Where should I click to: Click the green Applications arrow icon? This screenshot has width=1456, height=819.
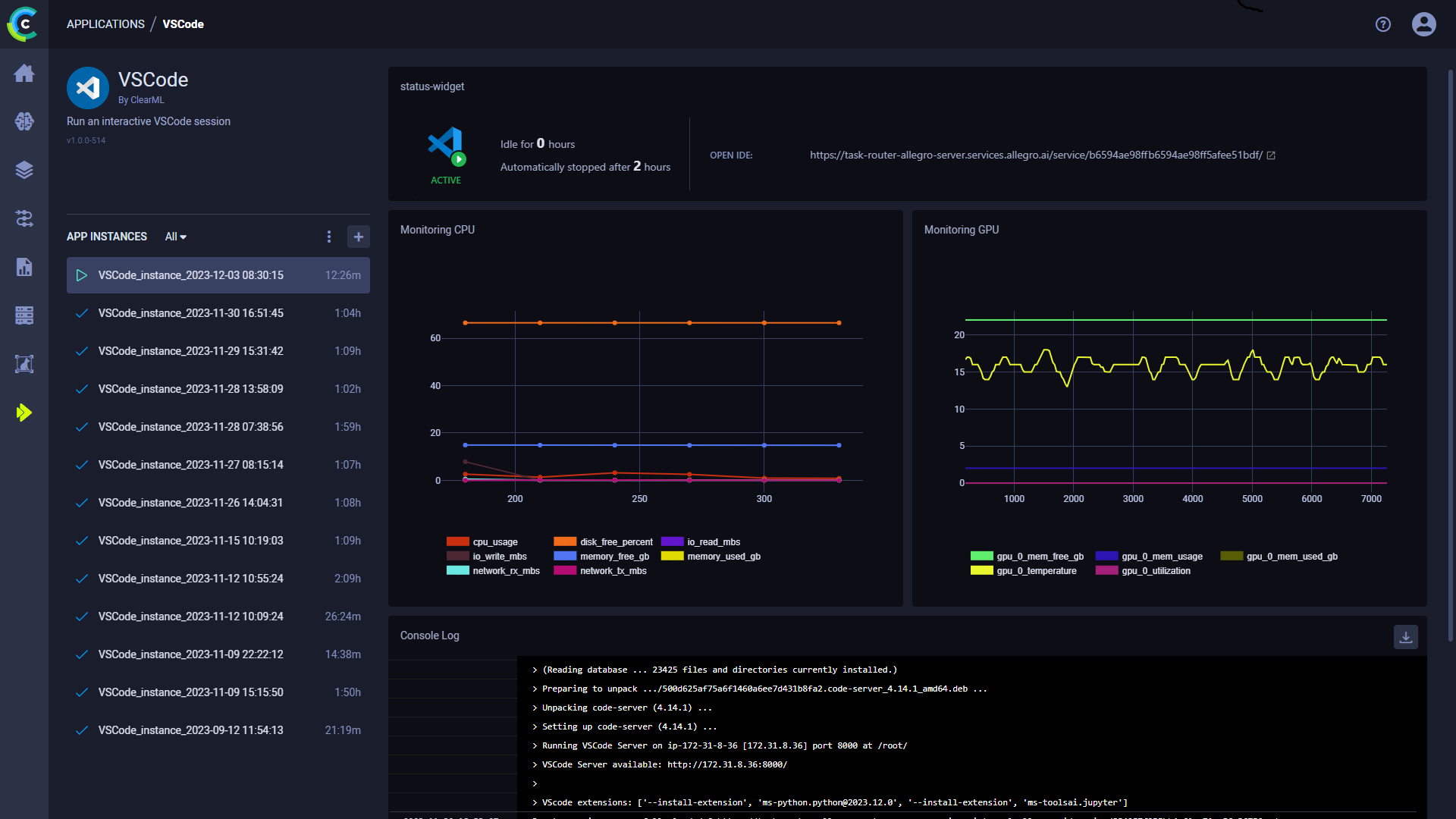coord(24,413)
